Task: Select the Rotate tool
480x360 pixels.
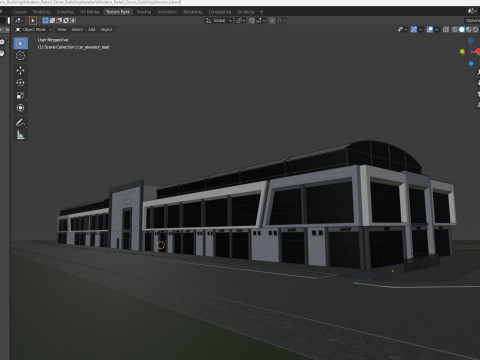Action: coord(21,83)
